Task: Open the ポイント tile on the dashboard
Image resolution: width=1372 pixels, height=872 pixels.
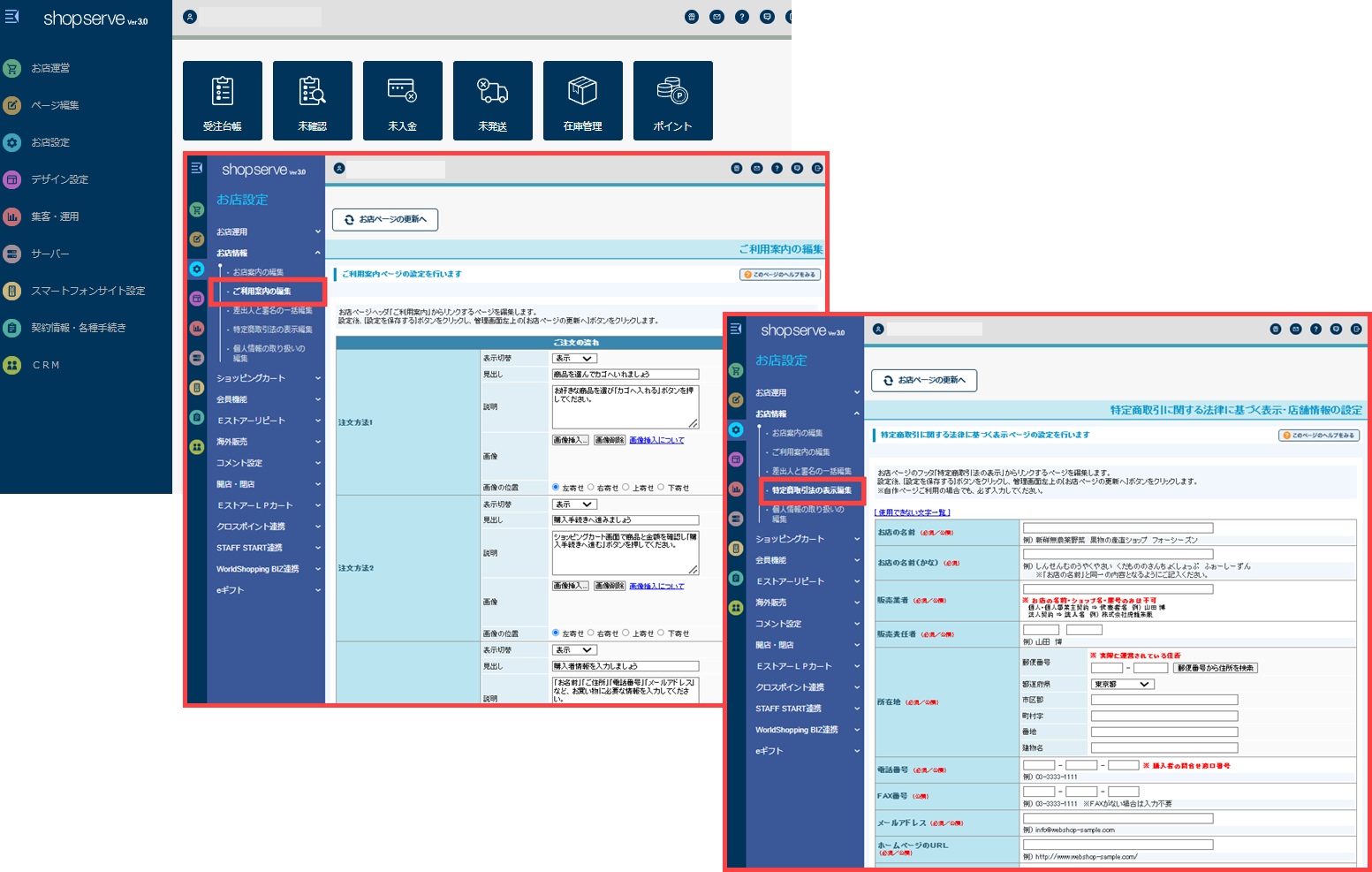Action: pos(673,101)
